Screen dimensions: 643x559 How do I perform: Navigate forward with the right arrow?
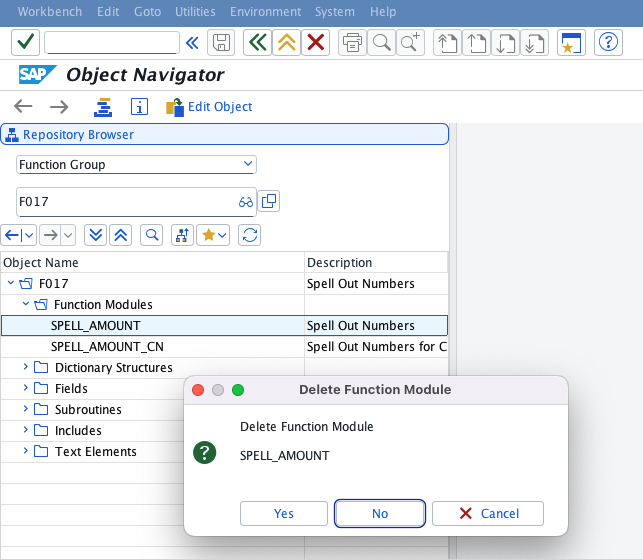tap(59, 107)
